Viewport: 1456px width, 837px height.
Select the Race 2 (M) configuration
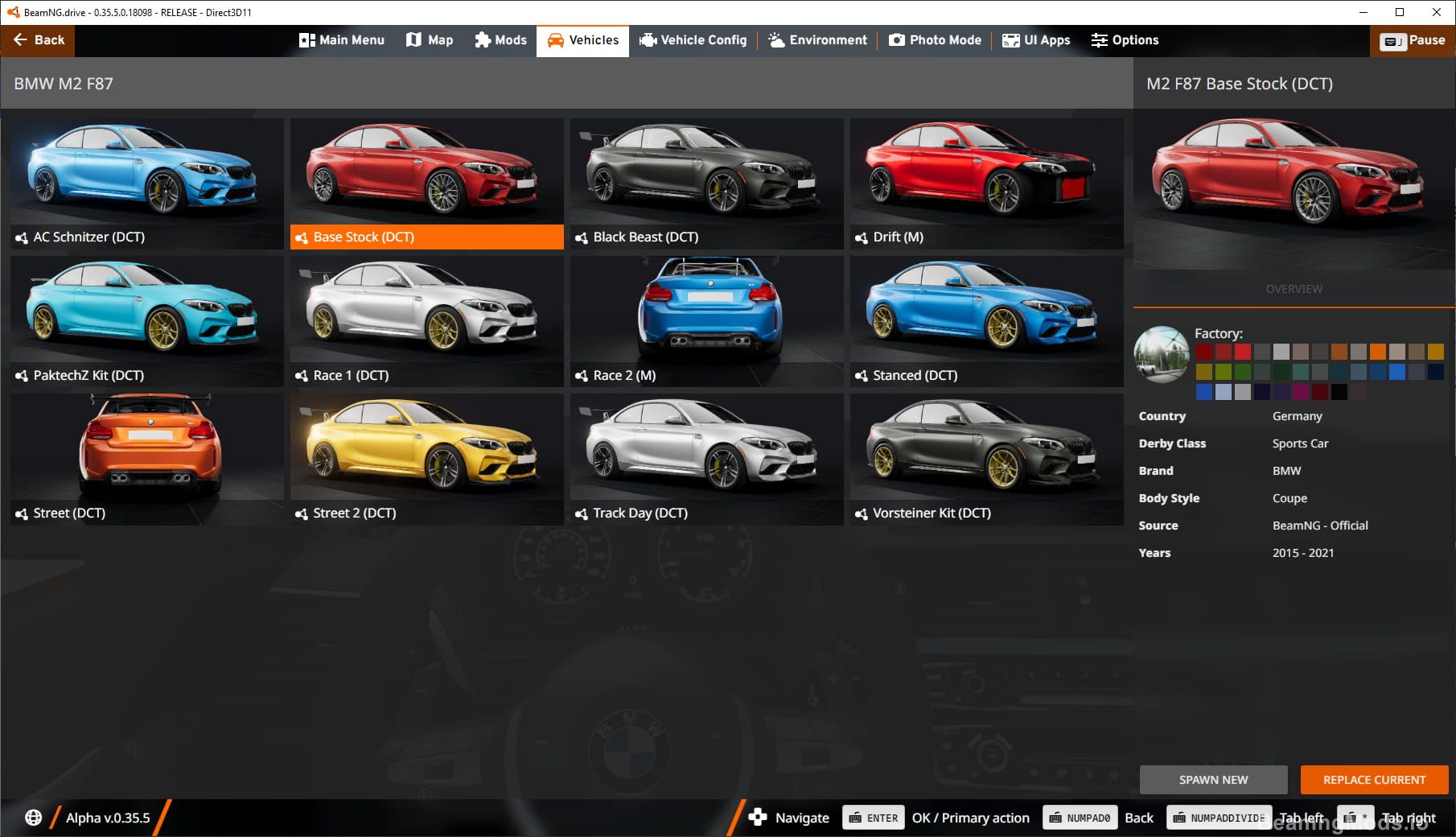click(x=706, y=321)
